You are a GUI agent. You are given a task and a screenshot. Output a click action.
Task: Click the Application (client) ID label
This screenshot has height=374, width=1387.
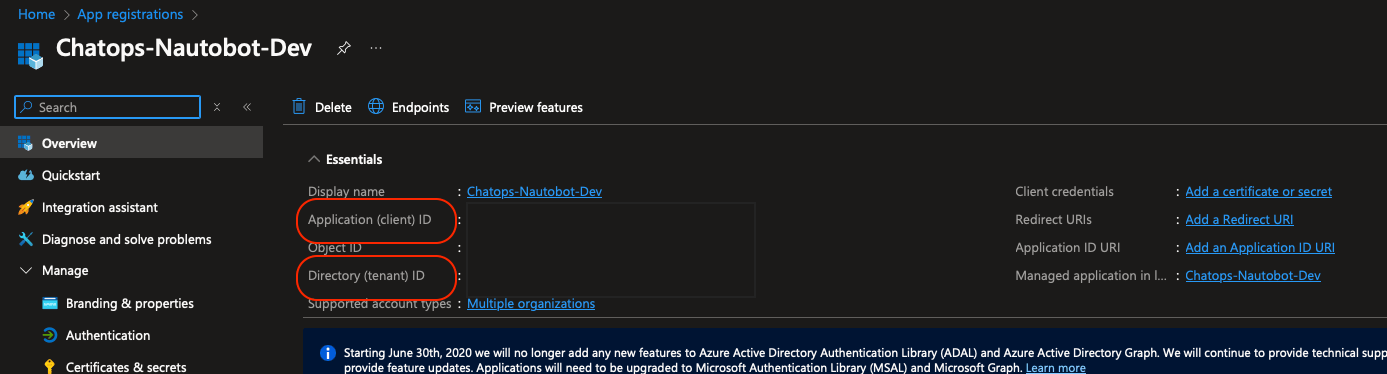(x=370, y=219)
